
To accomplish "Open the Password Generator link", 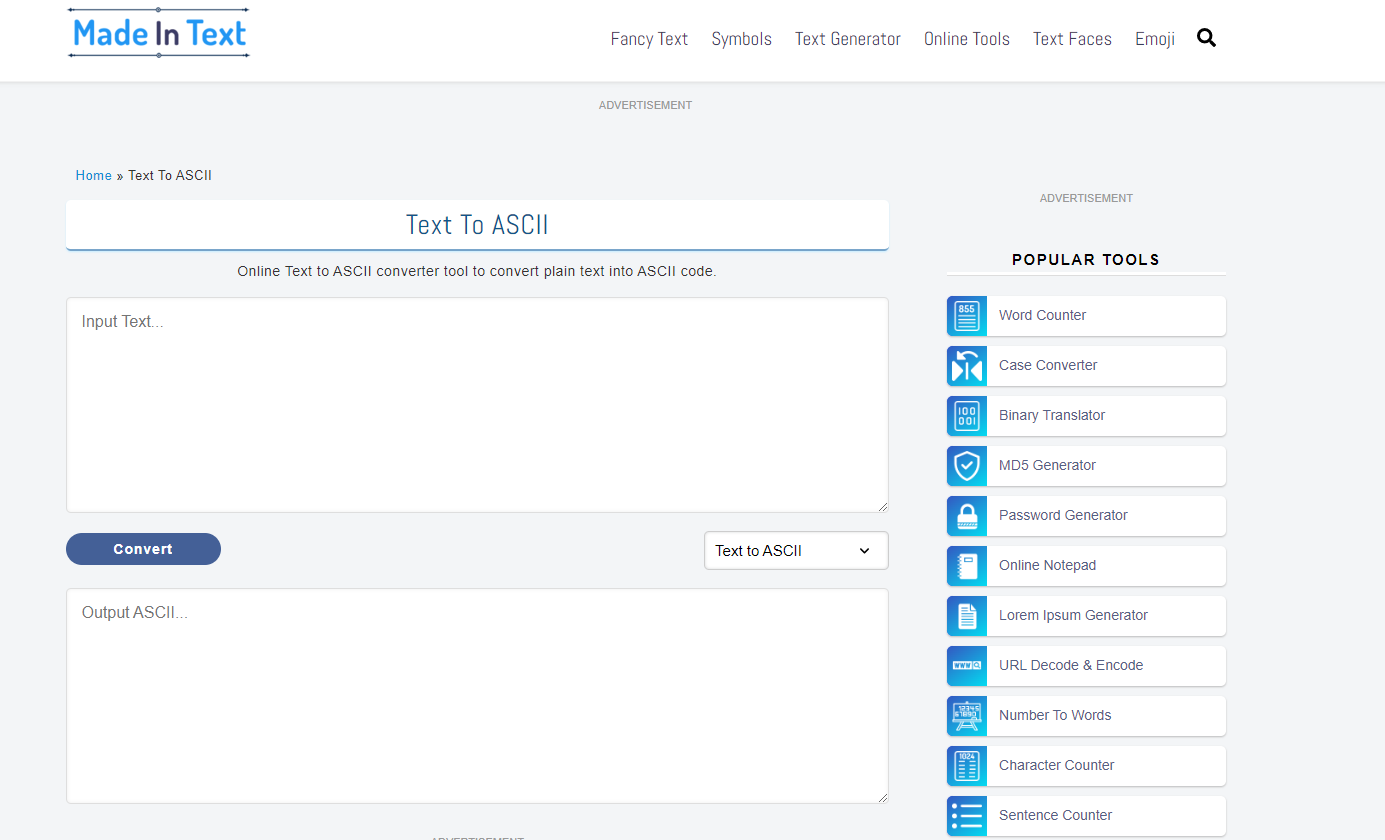I will pyautogui.click(x=1063, y=515).
